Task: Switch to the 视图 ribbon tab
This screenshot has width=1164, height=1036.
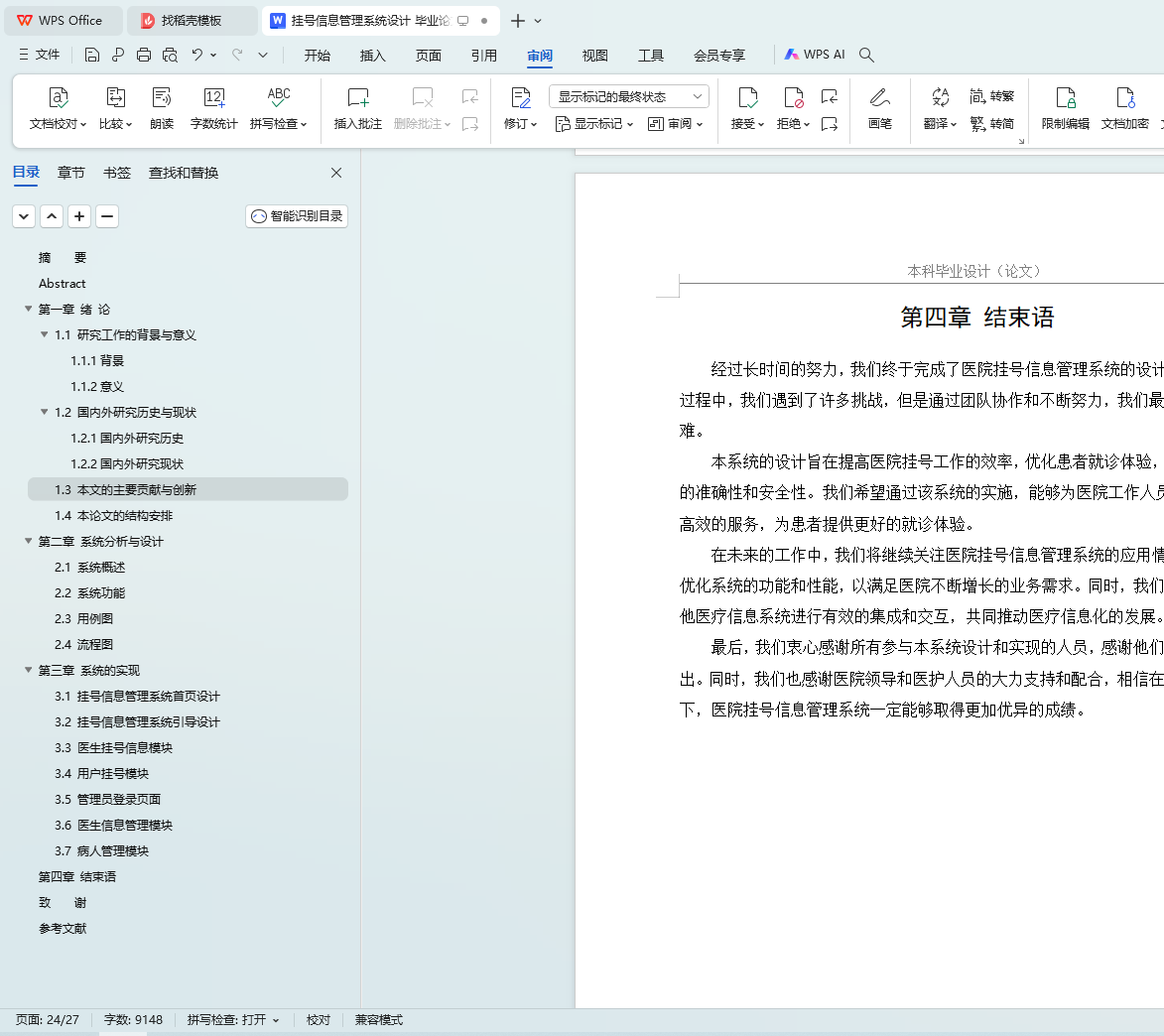Action: 595,56
